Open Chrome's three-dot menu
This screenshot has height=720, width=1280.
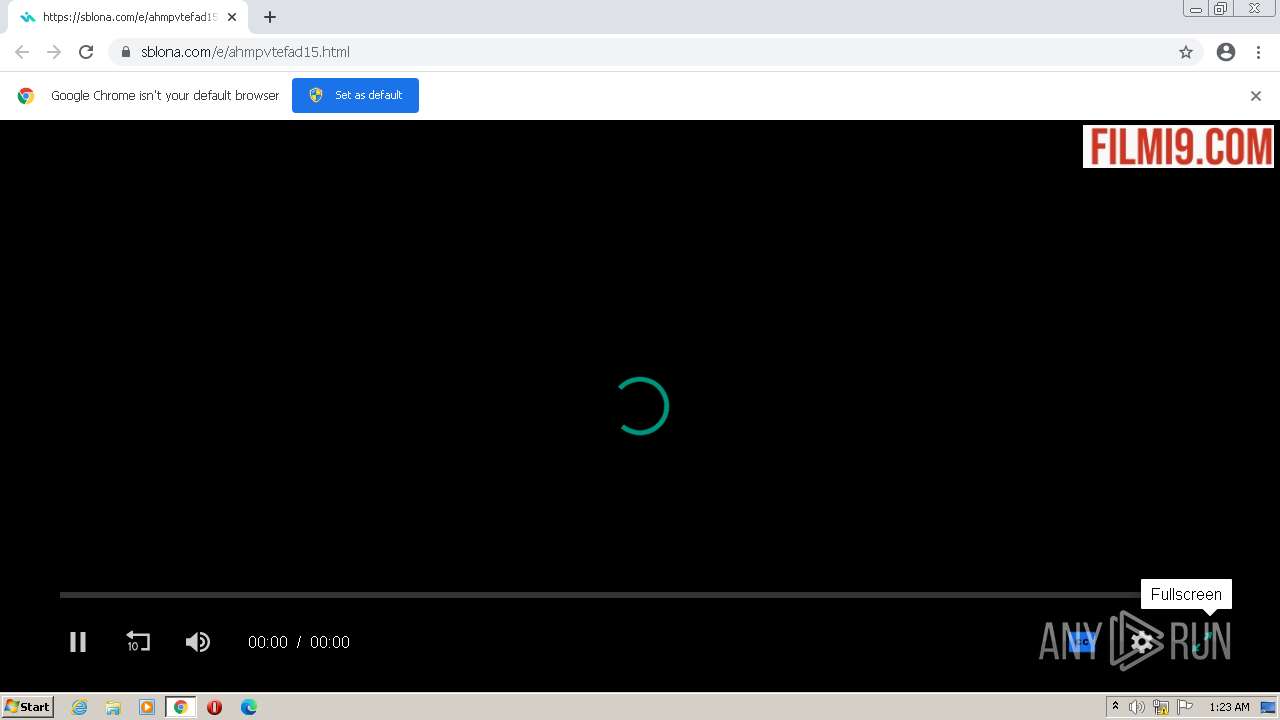1259,52
